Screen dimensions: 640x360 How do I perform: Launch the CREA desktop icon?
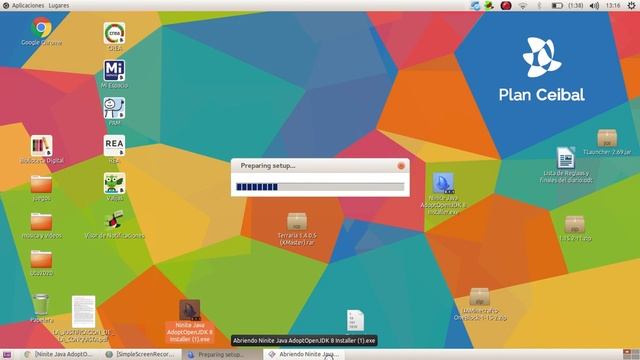[x=114, y=33]
